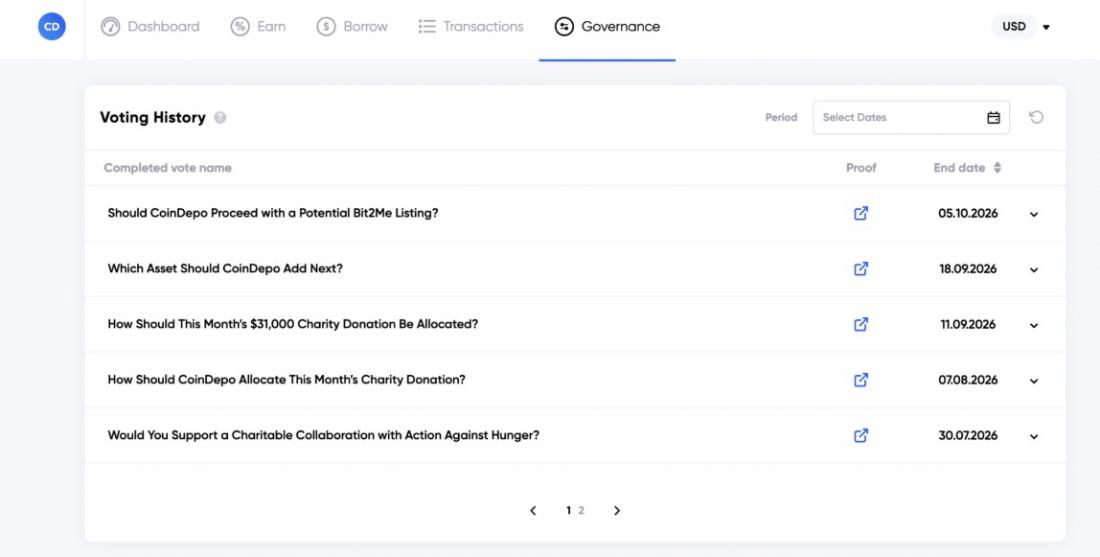Screen dimensions: 1100x557
Task: Open the Dashboard tab
Action: (150, 27)
